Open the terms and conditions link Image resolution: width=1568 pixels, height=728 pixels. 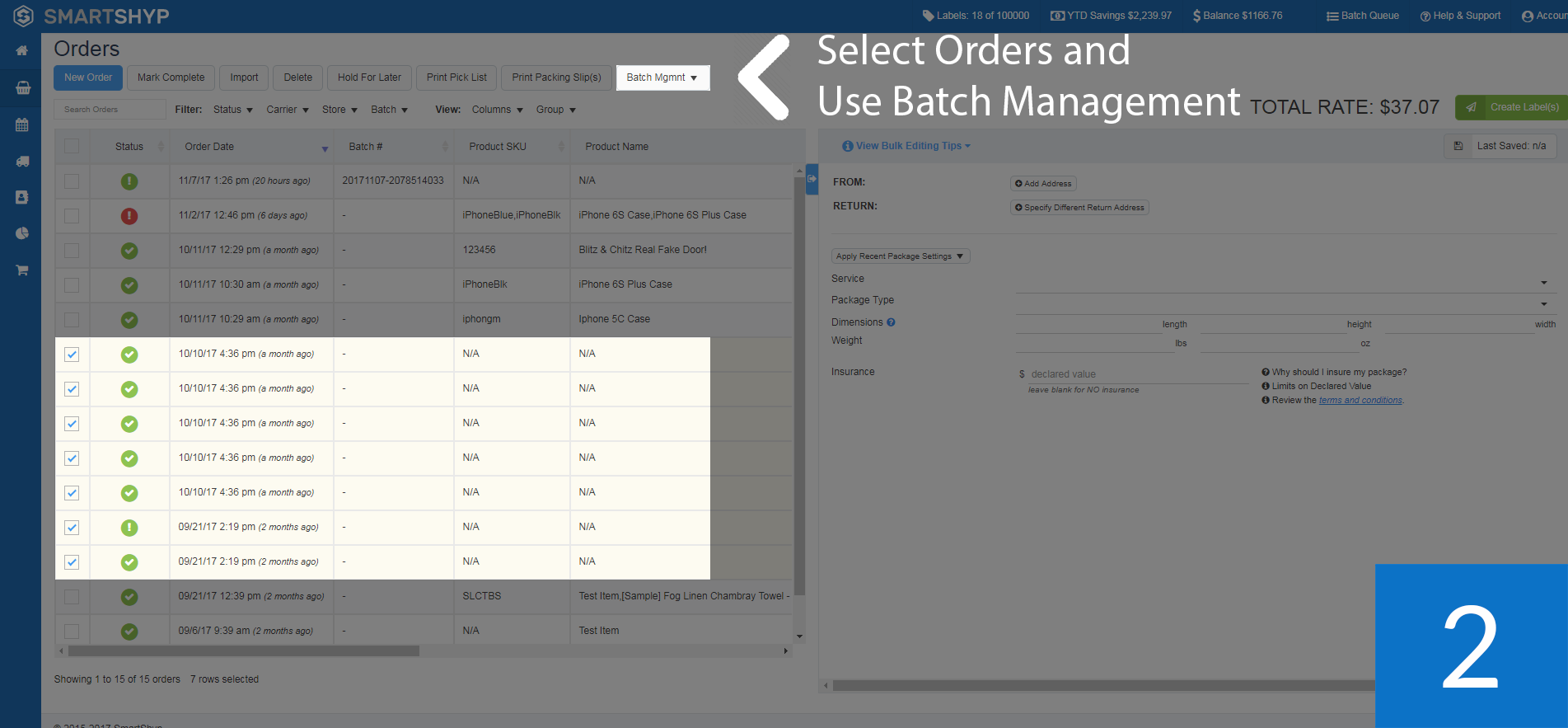[1360, 401]
